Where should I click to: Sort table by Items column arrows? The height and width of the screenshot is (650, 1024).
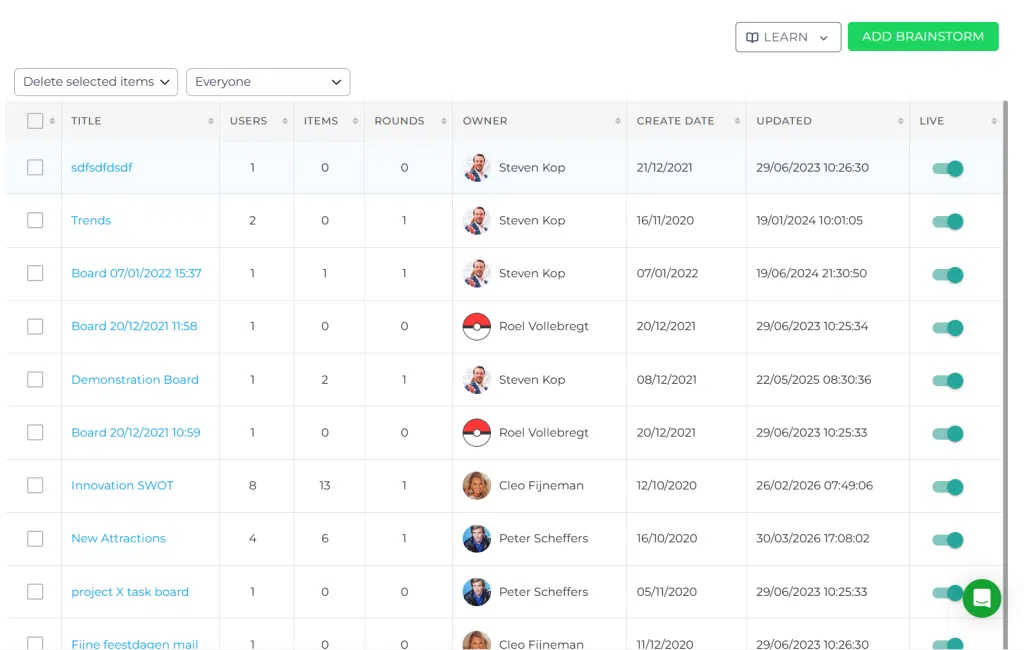355,121
